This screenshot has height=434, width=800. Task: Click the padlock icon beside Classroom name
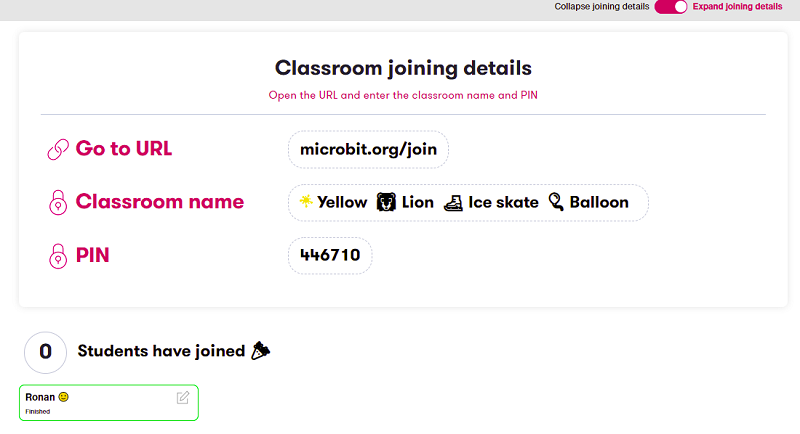[x=57, y=202]
